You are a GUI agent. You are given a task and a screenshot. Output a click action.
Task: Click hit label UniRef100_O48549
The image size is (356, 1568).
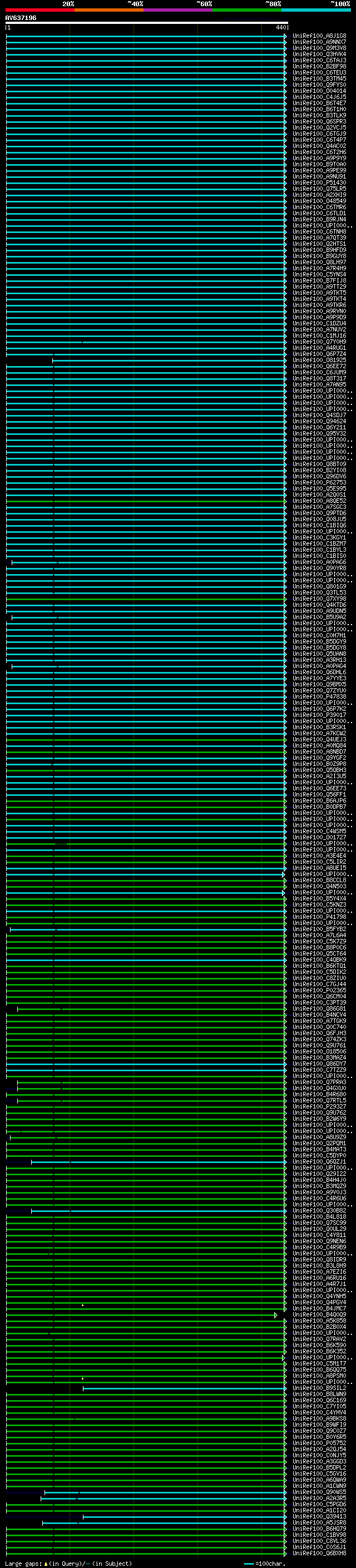pos(319,201)
